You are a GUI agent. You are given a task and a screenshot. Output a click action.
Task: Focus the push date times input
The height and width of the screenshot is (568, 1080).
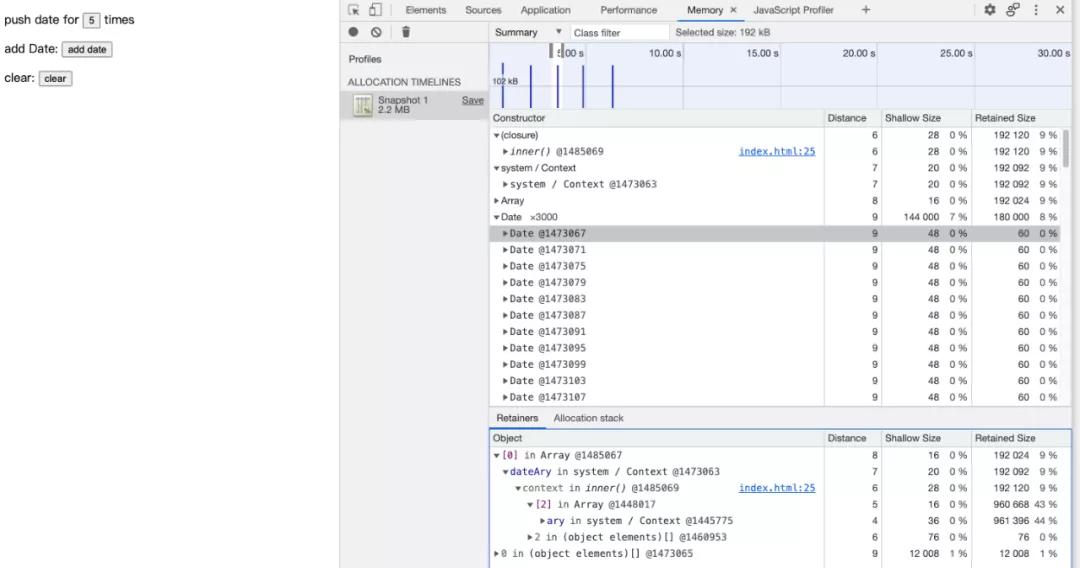point(91,20)
